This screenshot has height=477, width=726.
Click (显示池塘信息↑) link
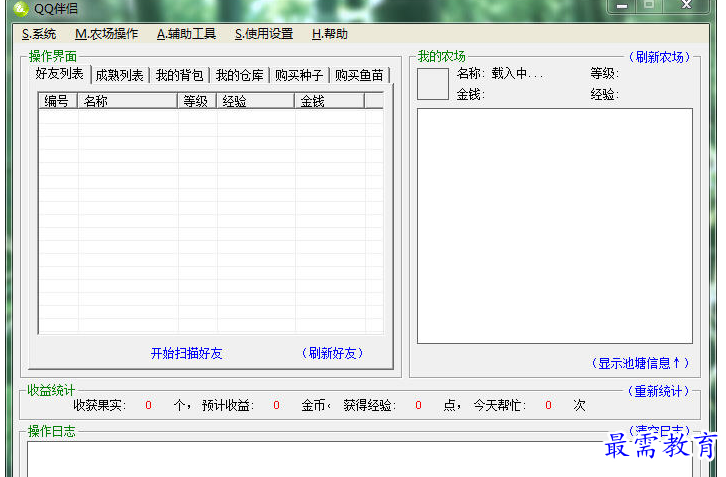pyautogui.click(x=640, y=363)
